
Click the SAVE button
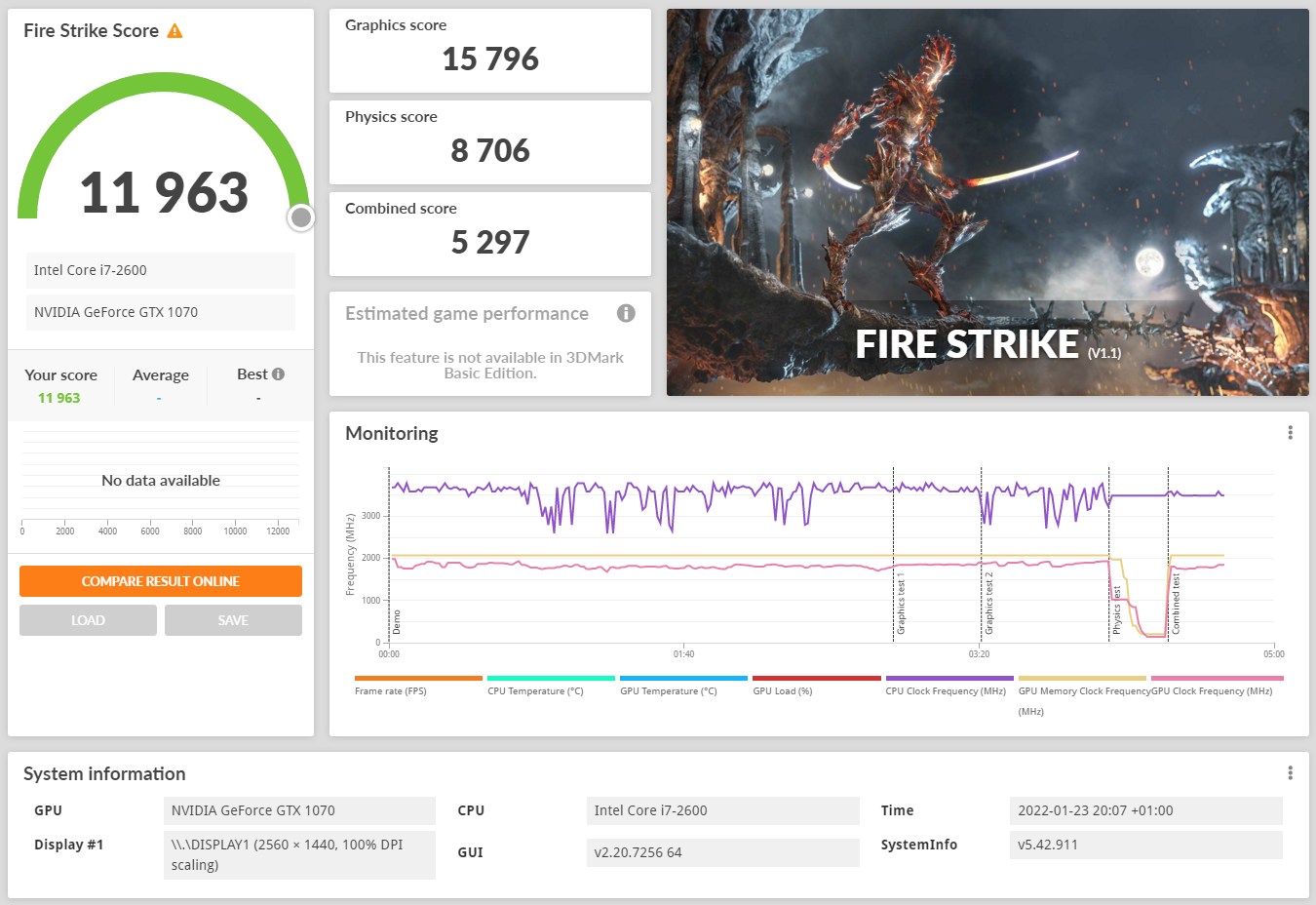(x=233, y=620)
